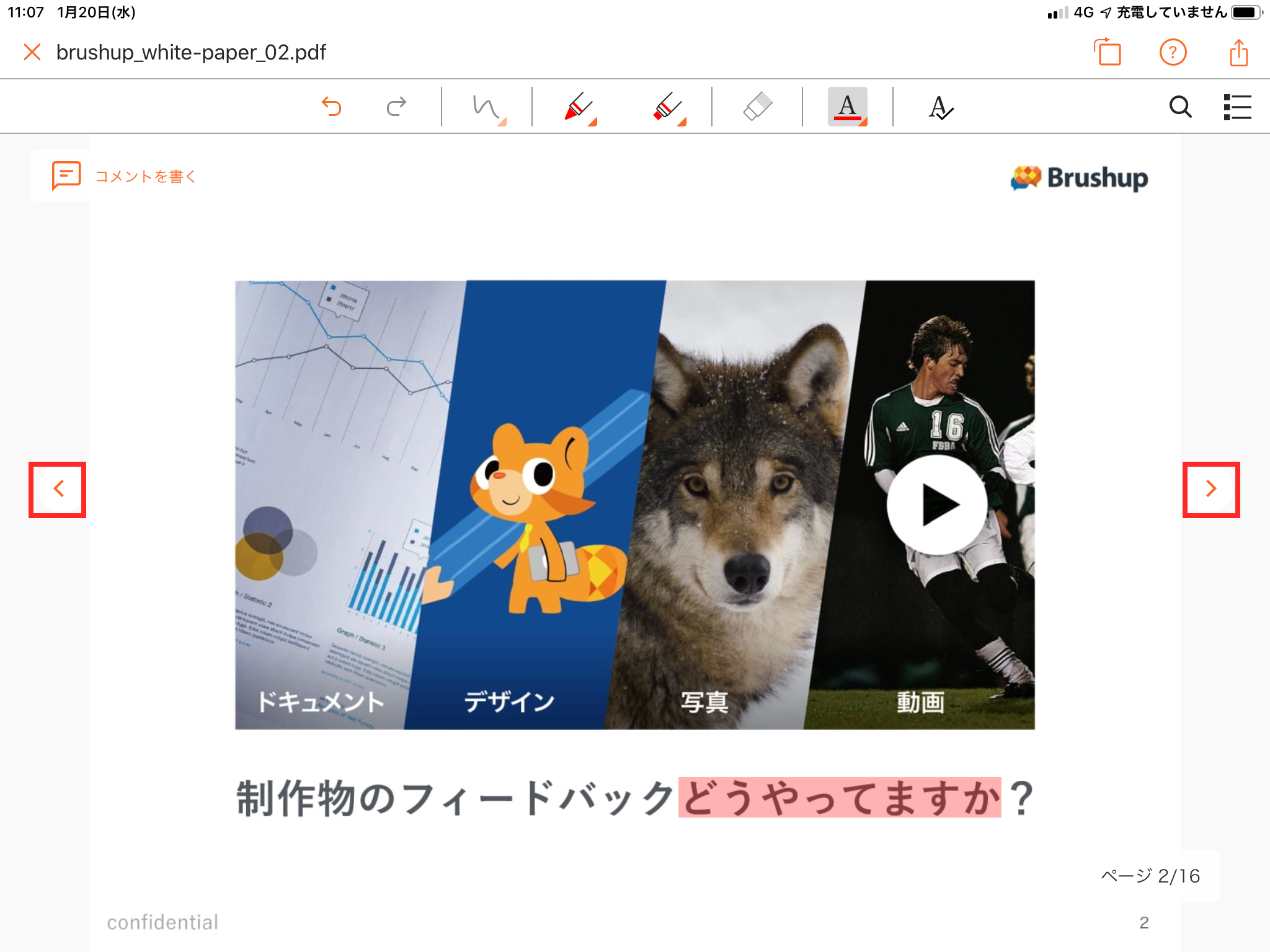Click the video play button

[937, 505]
